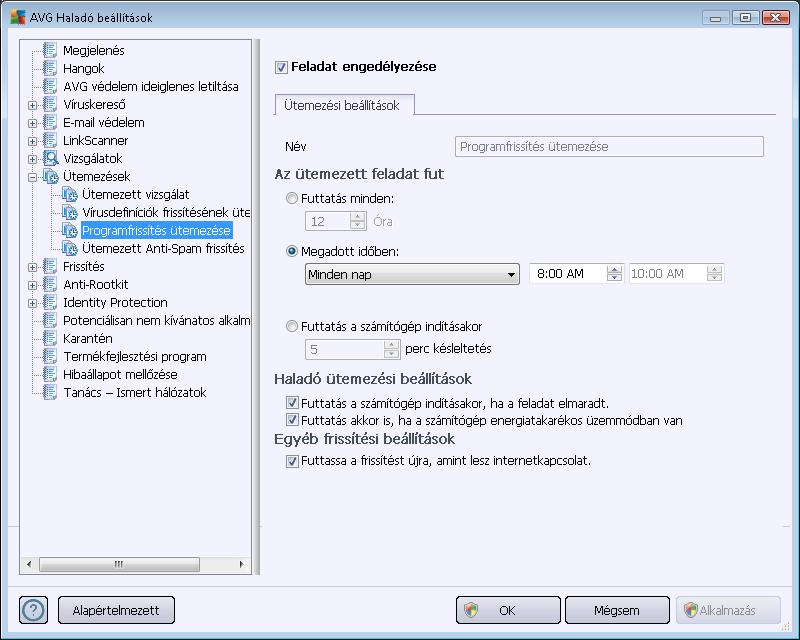
Task: Click the Víruskereső document icon
Action: (x=50, y=104)
